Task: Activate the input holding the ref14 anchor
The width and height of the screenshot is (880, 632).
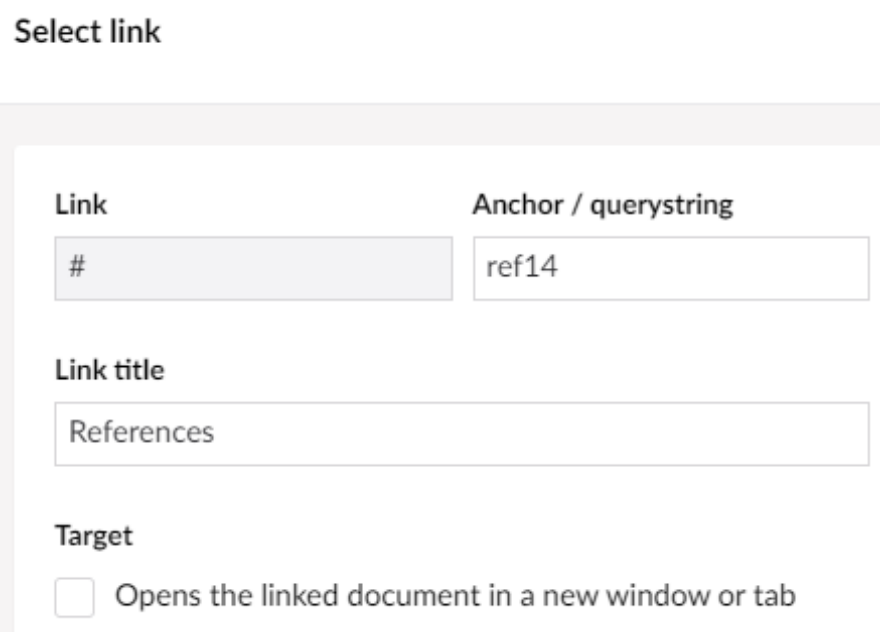Action: click(x=670, y=269)
